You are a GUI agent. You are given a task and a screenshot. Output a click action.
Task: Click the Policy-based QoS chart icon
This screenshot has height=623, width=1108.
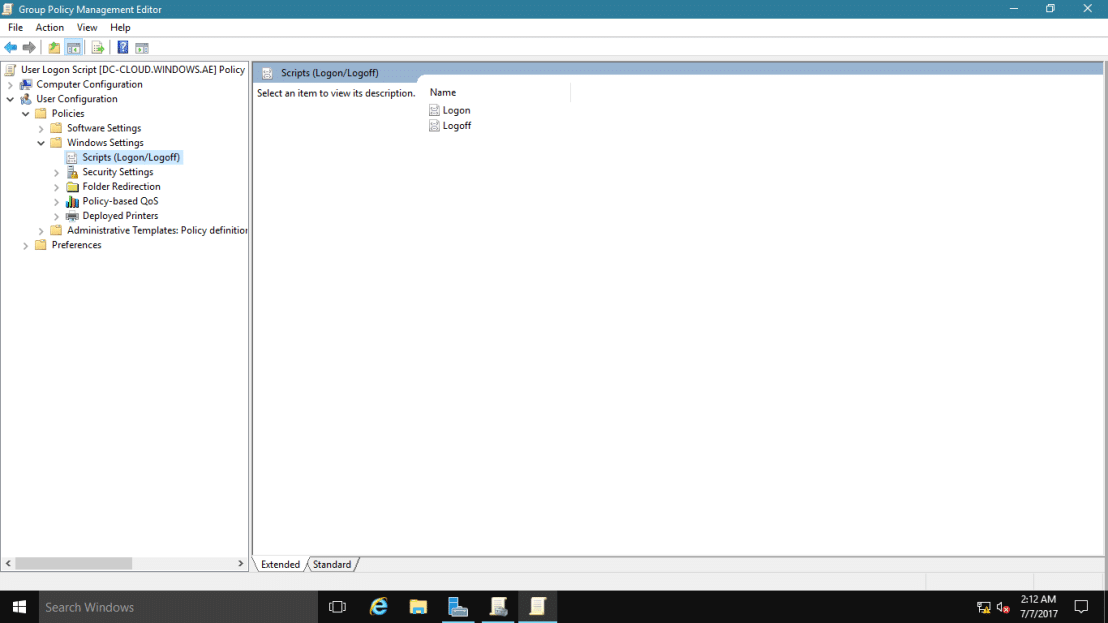pos(72,201)
